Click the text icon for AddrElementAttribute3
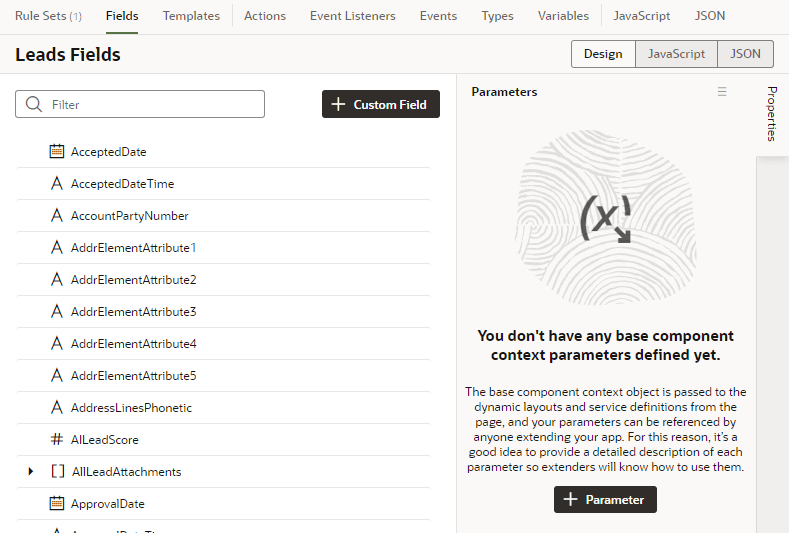This screenshot has height=533, width=789. (x=57, y=312)
